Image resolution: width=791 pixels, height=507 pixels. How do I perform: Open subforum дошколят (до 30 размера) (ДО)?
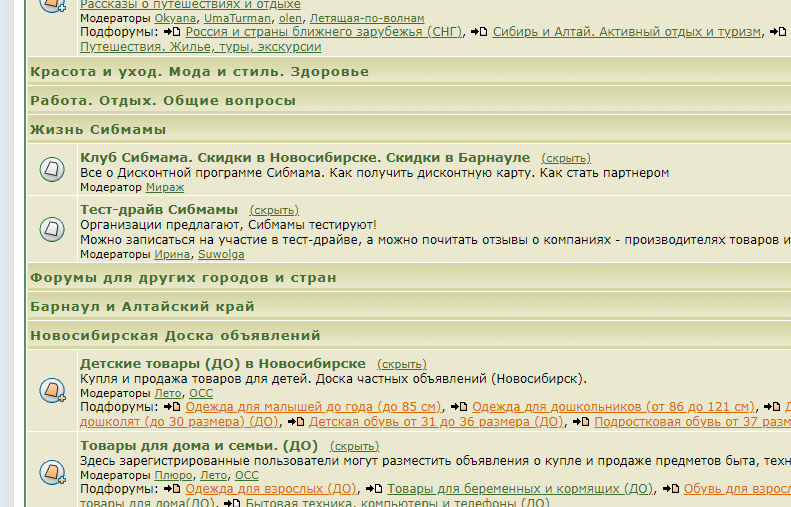click(x=179, y=422)
